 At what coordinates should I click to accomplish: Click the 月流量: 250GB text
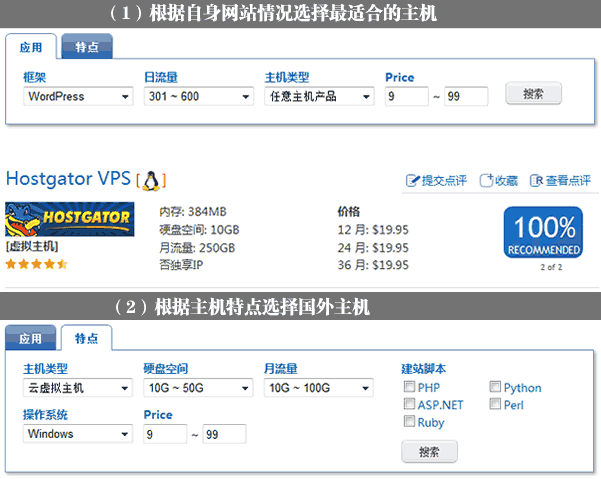197,248
